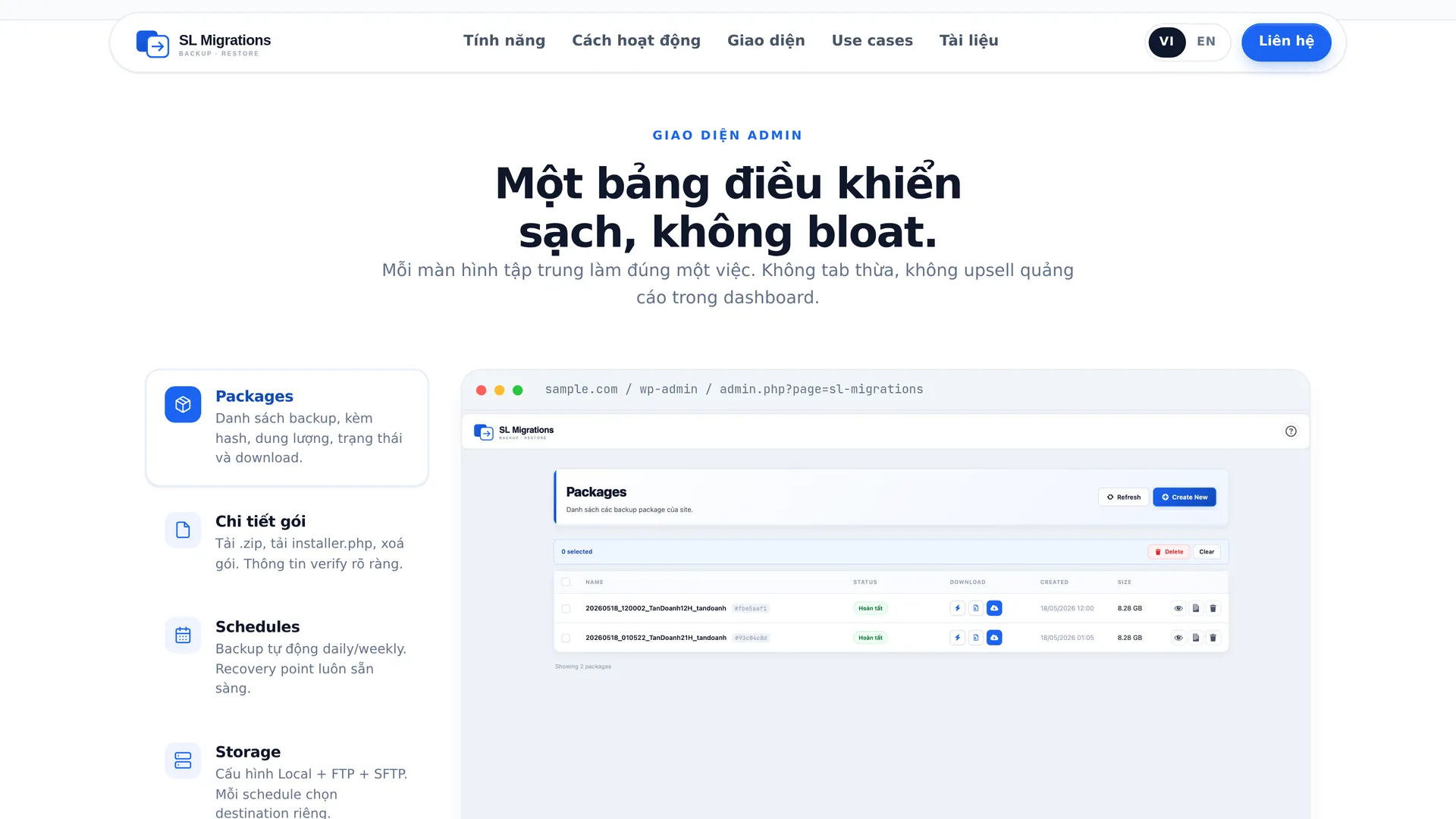Screen dimensions: 1456x819
Task: Click the document icon at the end of row 20260518_120002
Action: click(1196, 608)
